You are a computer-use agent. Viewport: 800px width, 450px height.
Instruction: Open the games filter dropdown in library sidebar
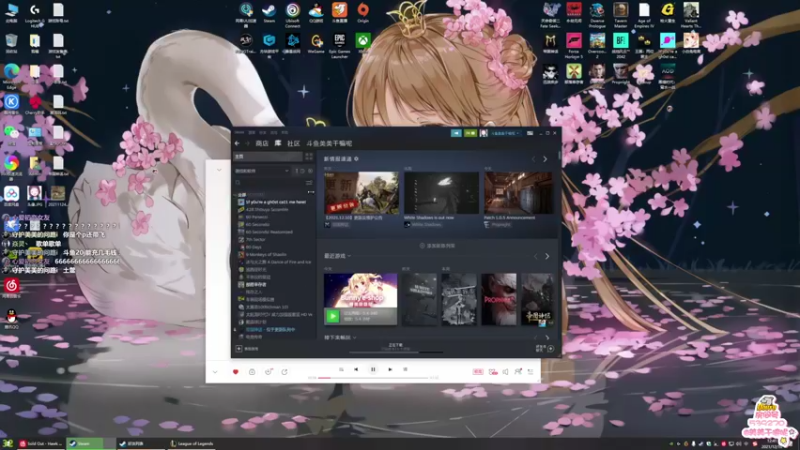pos(262,171)
